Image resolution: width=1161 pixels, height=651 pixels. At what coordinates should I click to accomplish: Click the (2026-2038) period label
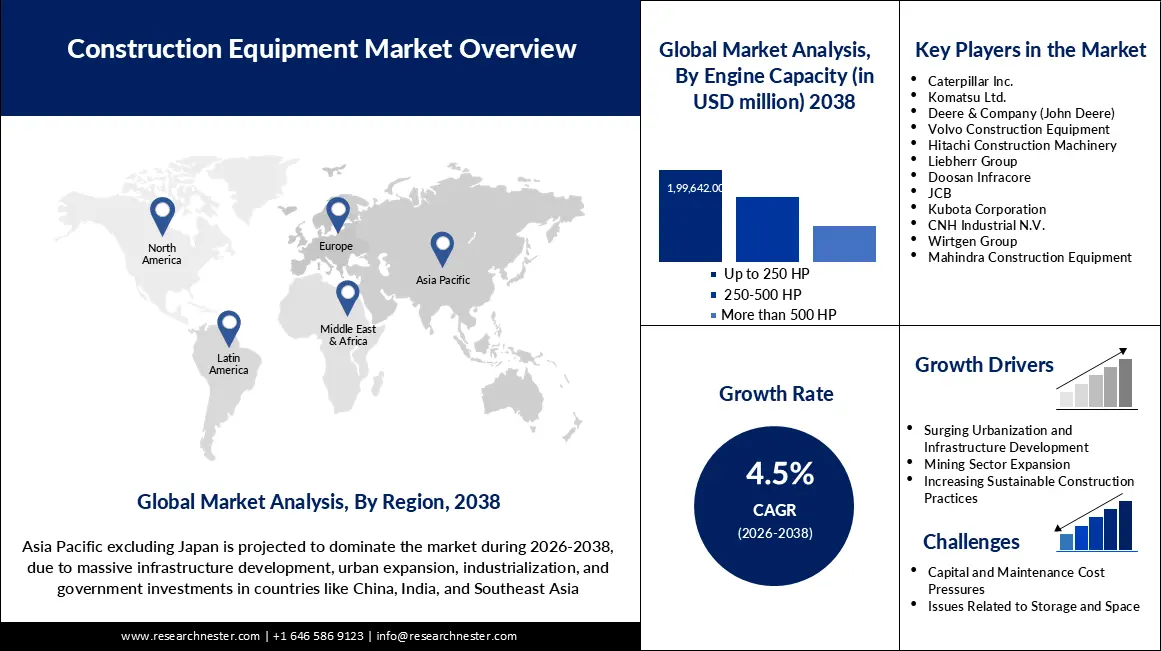(x=774, y=533)
